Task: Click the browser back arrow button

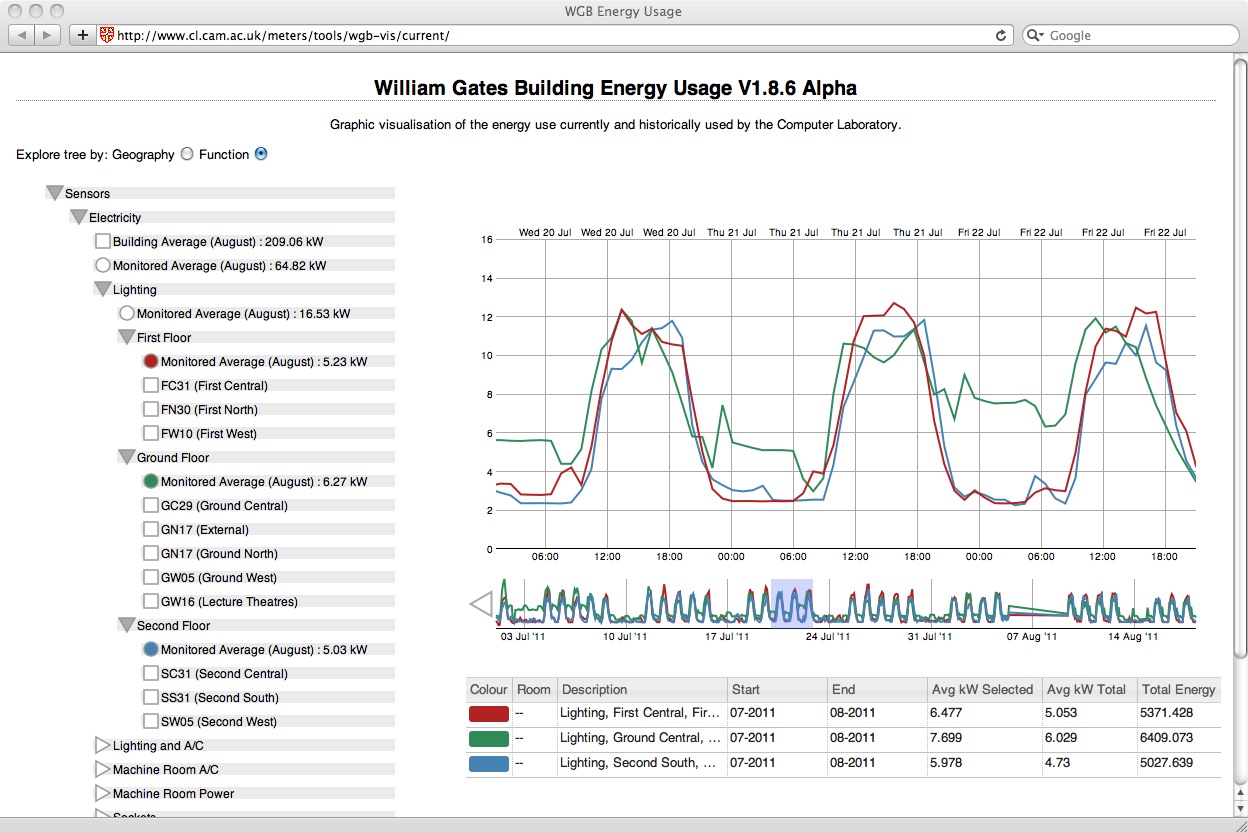Action: 22,35
